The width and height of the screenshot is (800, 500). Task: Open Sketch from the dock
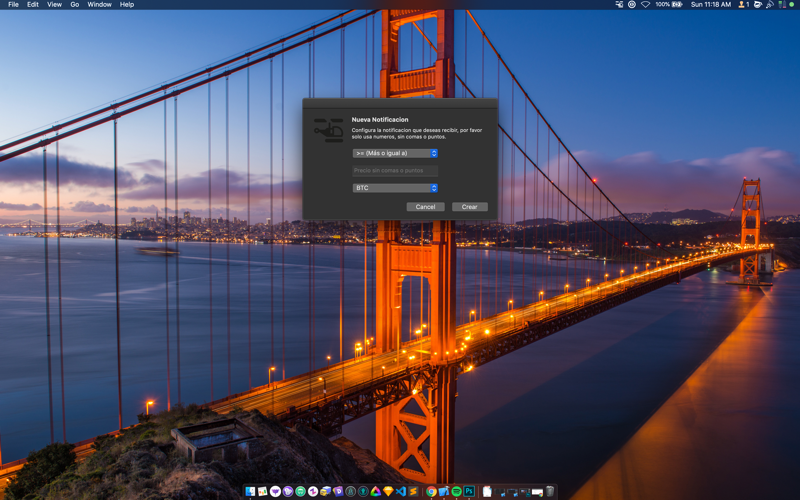coord(388,492)
